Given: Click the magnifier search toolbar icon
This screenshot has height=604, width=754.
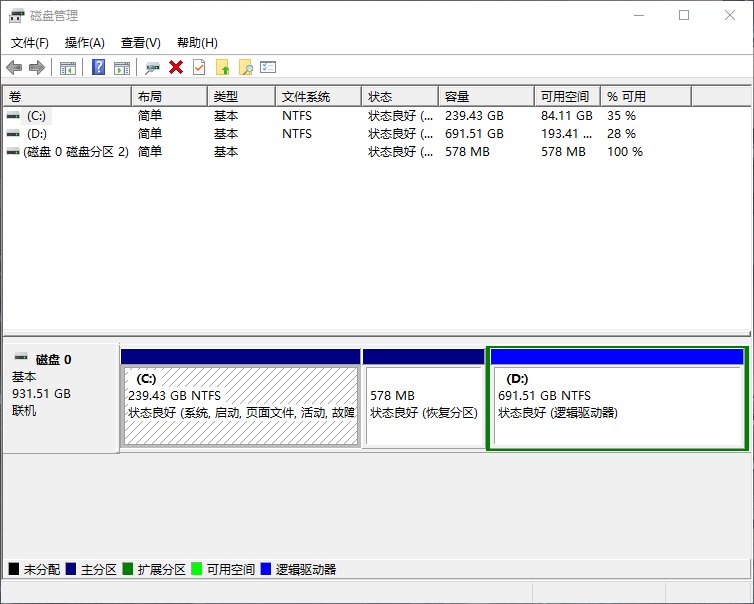Looking at the screenshot, I should coord(246,67).
